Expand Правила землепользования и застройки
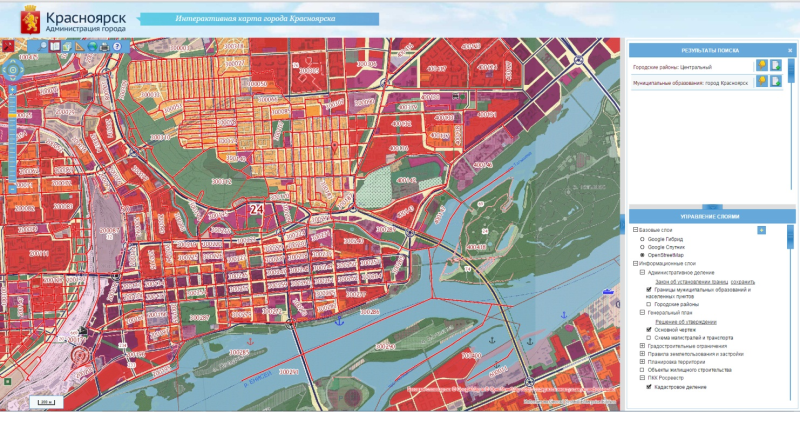800x426 pixels. tap(642, 354)
